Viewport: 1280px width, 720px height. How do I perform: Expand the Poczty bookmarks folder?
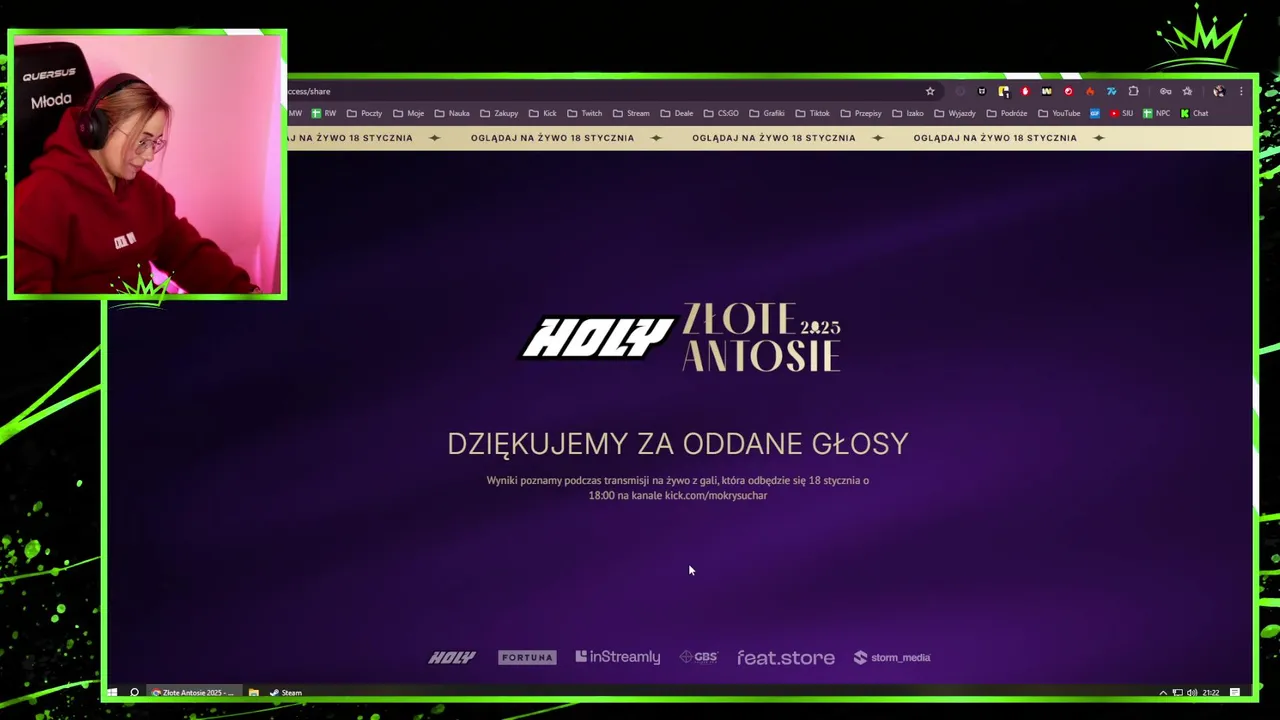pos(365,113)
